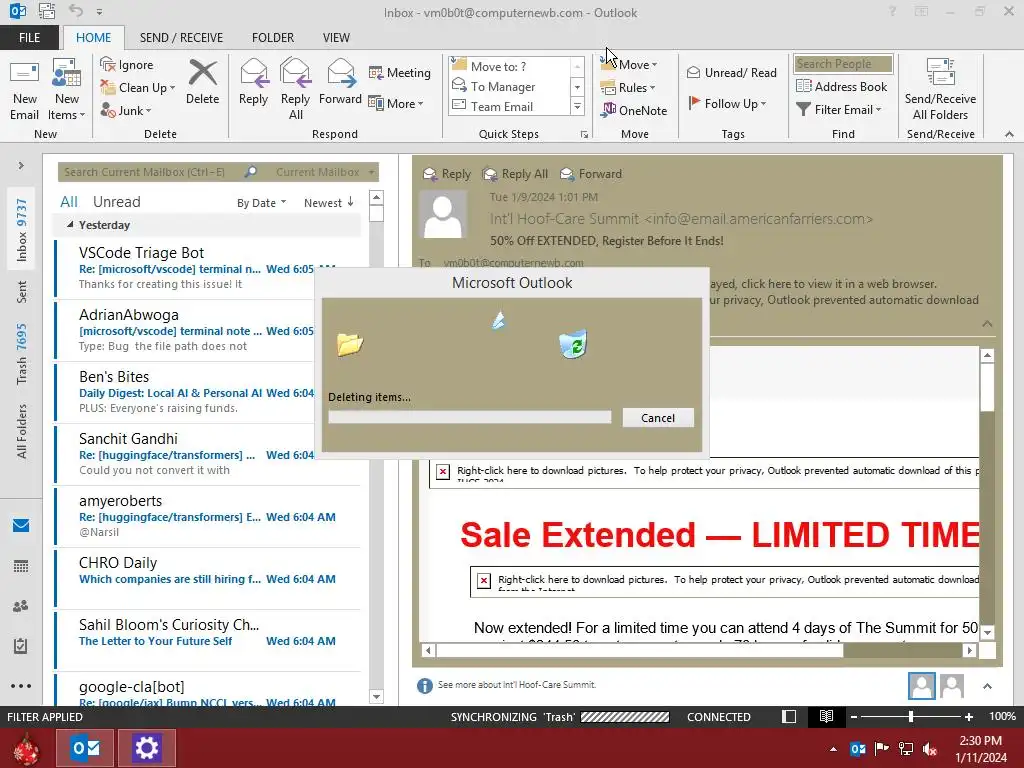
Task: Click Forward in reading pane
Action: (591, 174)
